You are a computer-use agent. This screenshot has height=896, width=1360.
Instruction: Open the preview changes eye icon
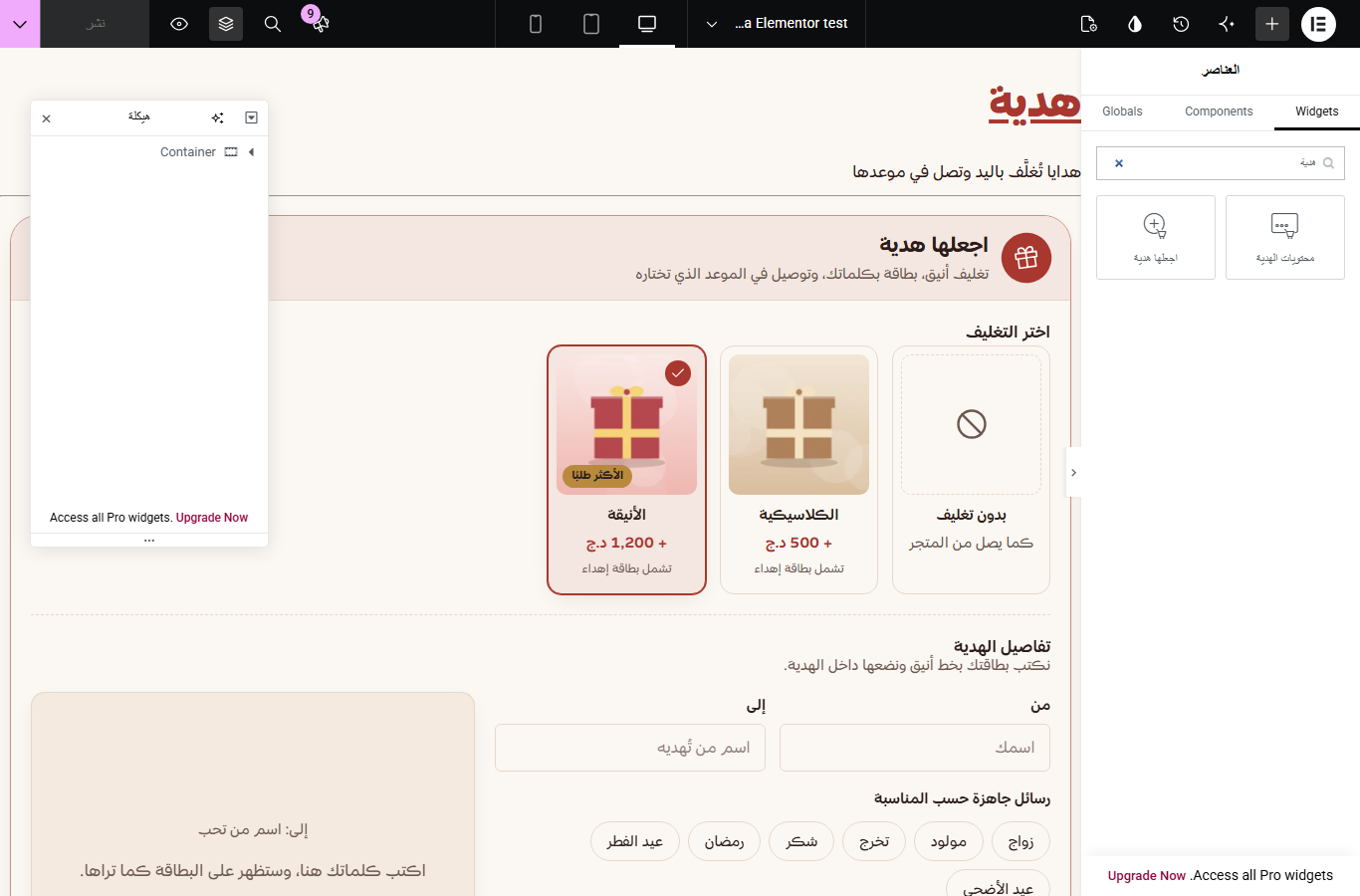coord(179,24)
